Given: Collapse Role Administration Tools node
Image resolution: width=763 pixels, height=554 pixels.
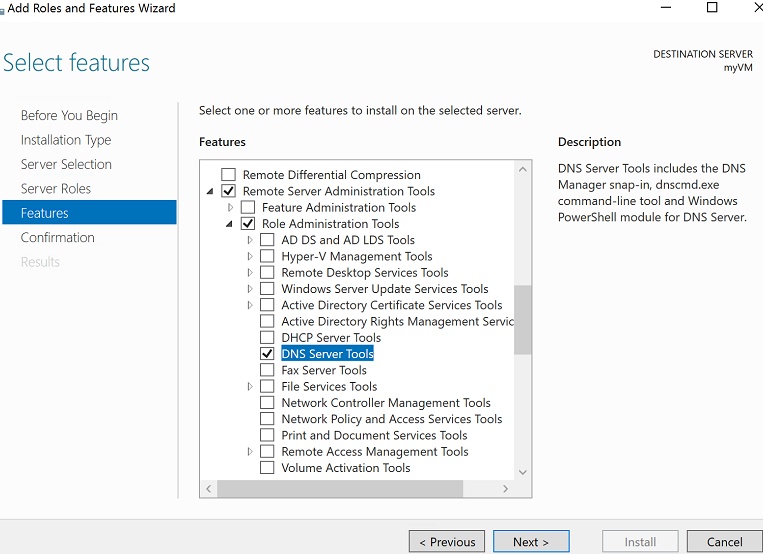Looking at the screenshot, I should [229, 224].
